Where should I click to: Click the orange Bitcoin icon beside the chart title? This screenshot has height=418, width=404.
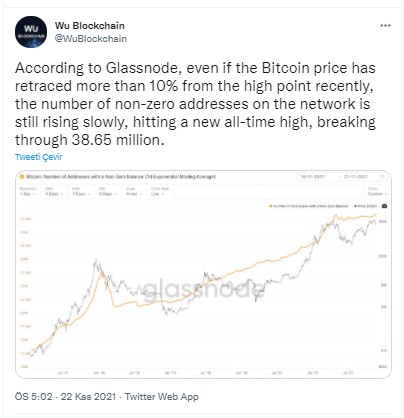(x=22, y=176)
